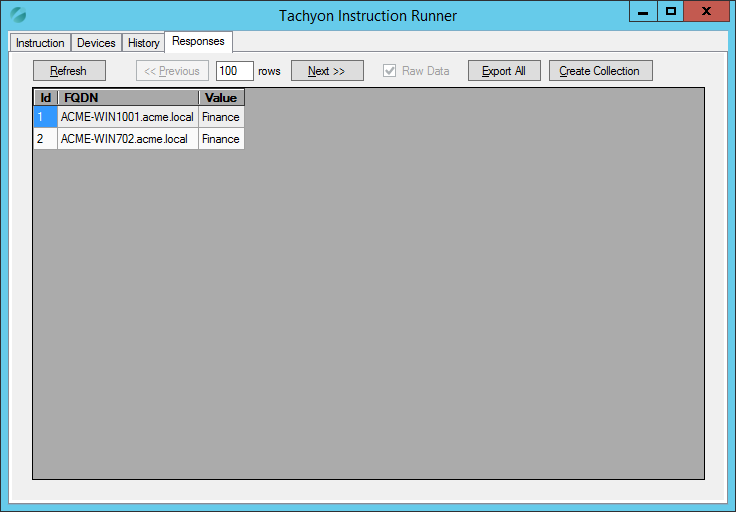This screenshot has width=736, height=512.
Task: Click the Previous page button
Action: tap(172, 71)
